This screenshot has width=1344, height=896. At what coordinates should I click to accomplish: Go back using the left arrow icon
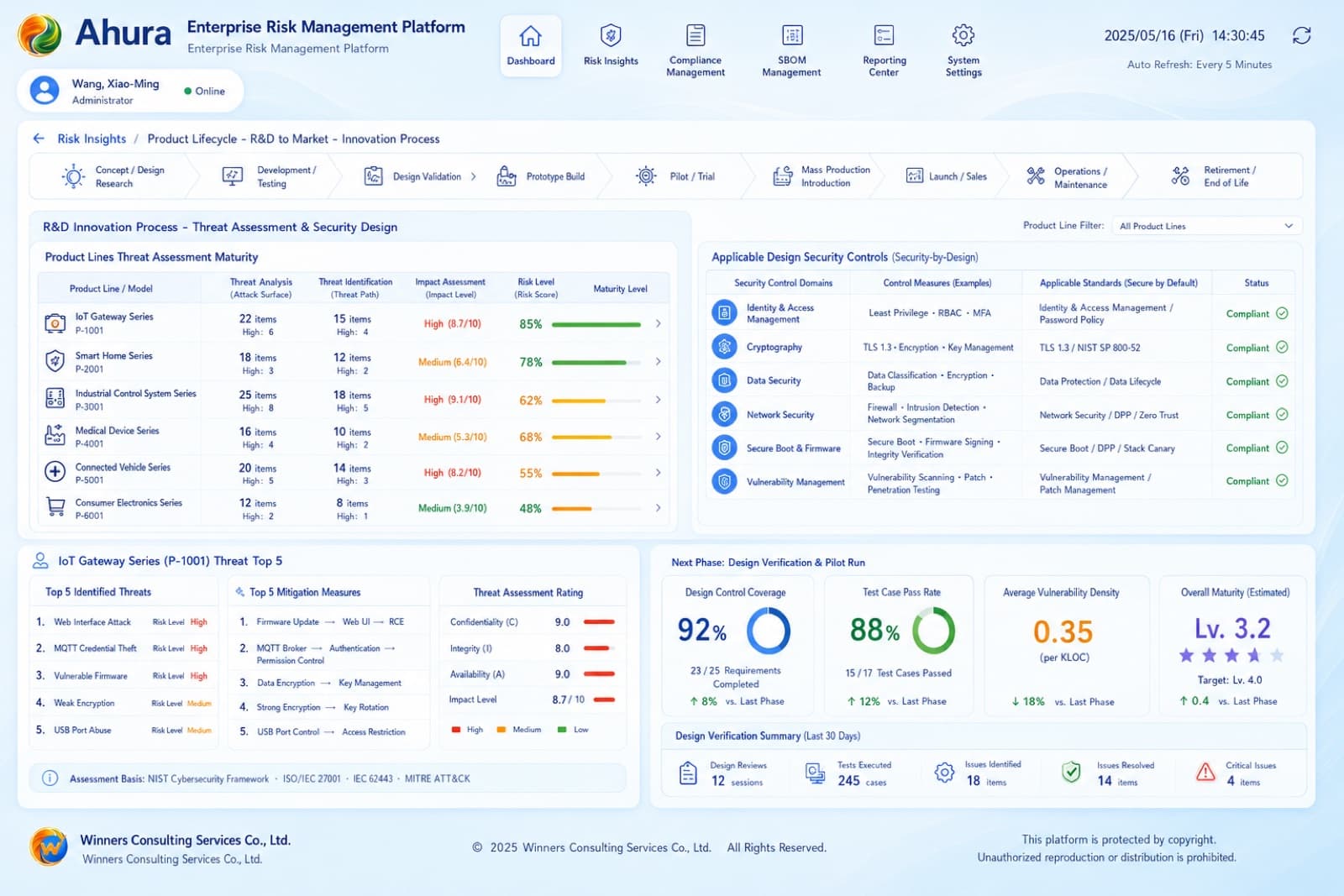(39, 139)
